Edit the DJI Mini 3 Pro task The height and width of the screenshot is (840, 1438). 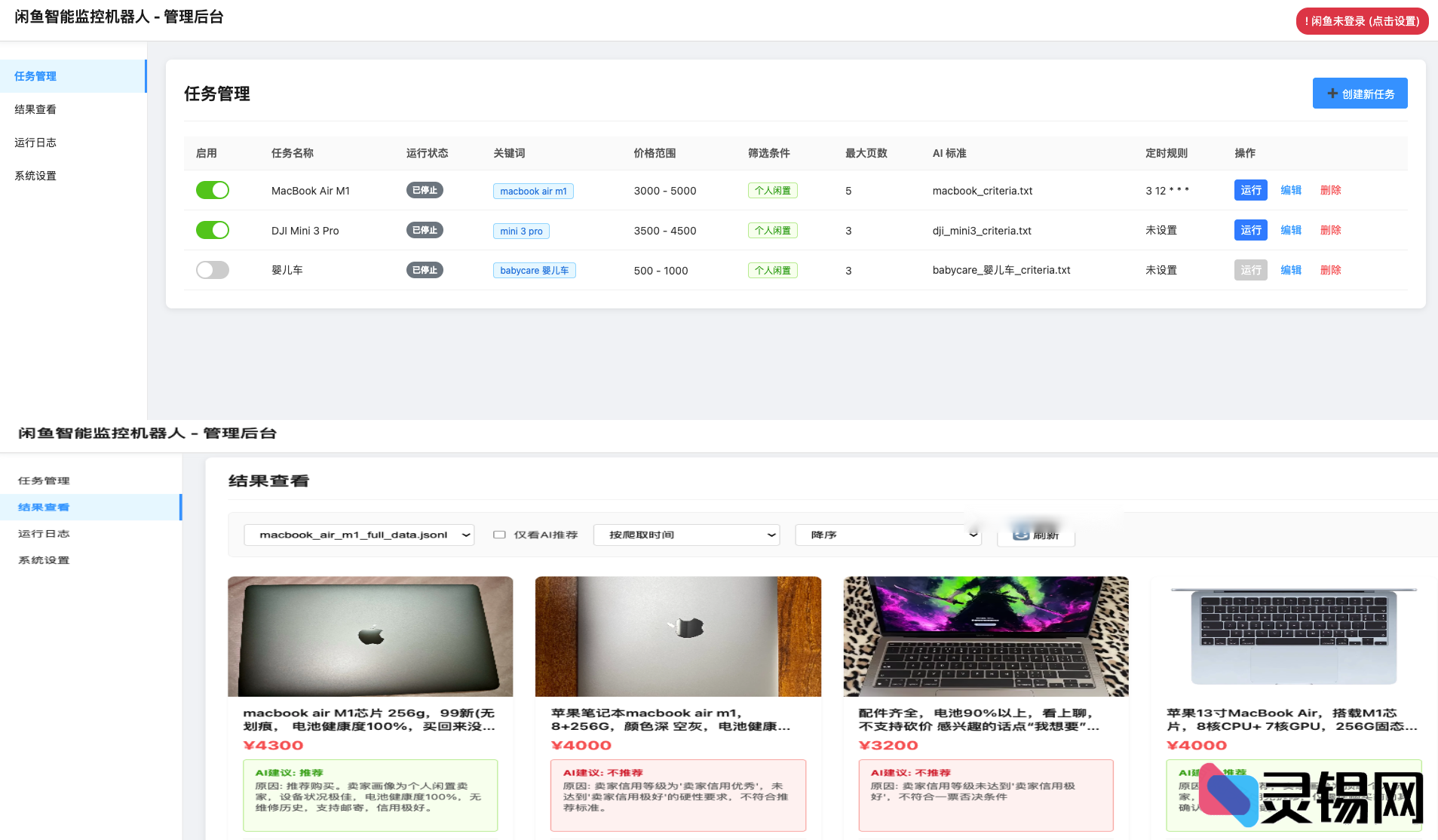tap(1290, 230)
